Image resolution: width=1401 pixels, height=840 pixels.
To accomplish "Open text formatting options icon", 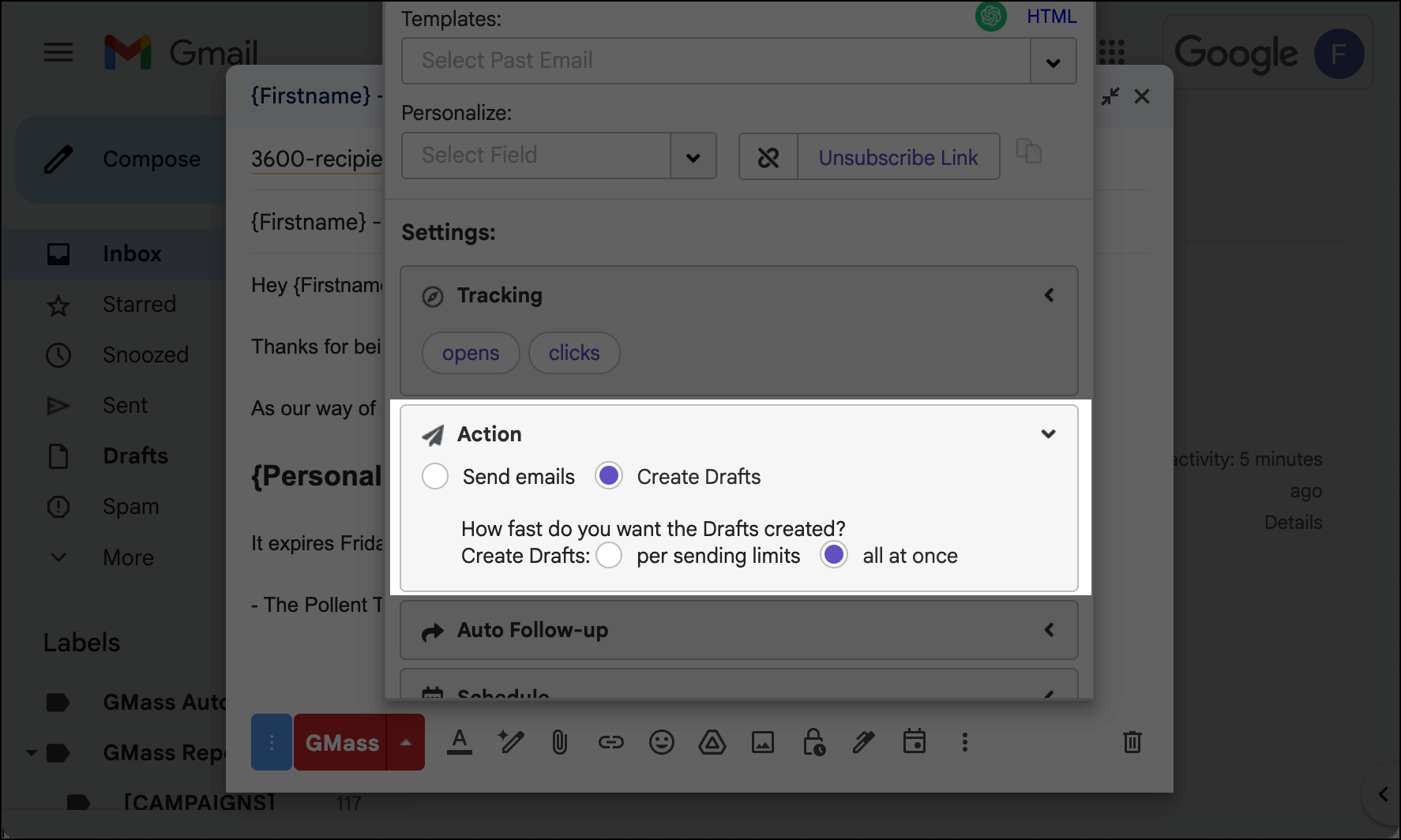I will (x=460, y=742).
